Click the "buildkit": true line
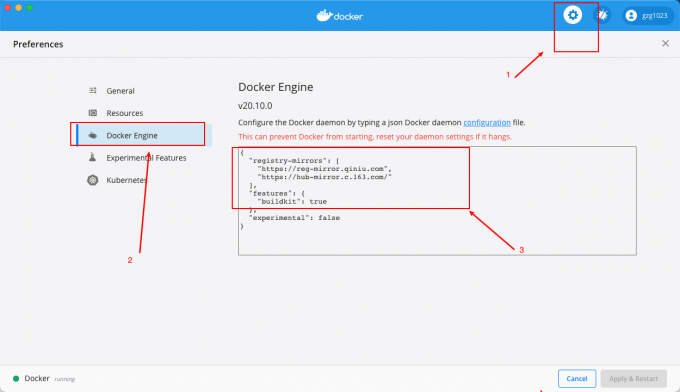Viewport: 680px width, 392px height. pos(292,201)
